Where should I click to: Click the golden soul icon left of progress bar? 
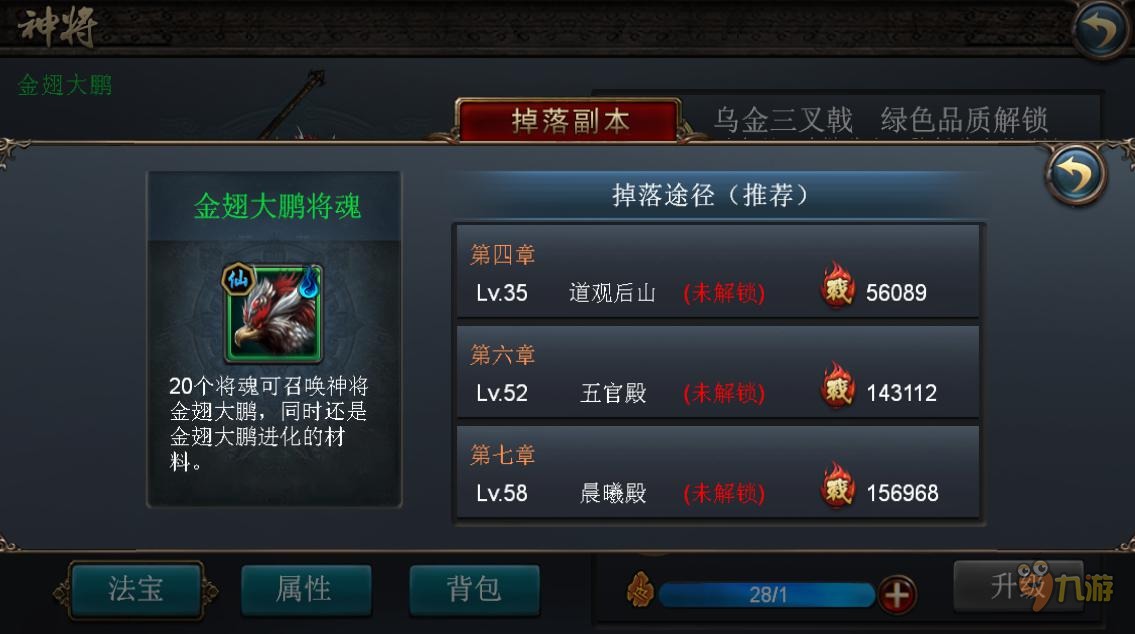point(641,590)
